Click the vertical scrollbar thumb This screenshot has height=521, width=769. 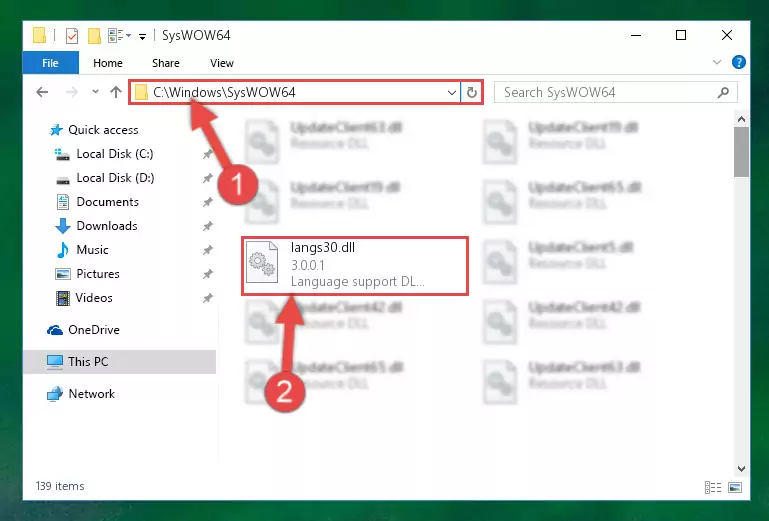pyautogui.click(x=741, y=152)
